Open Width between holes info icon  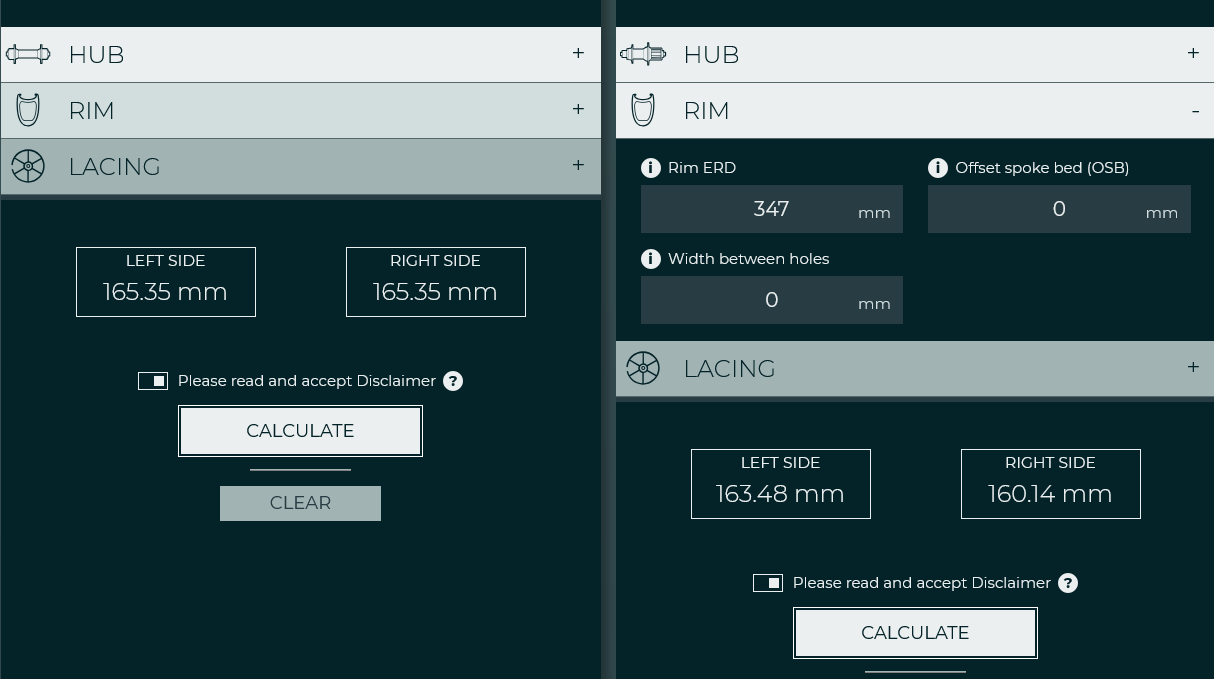tap(650, 259)
